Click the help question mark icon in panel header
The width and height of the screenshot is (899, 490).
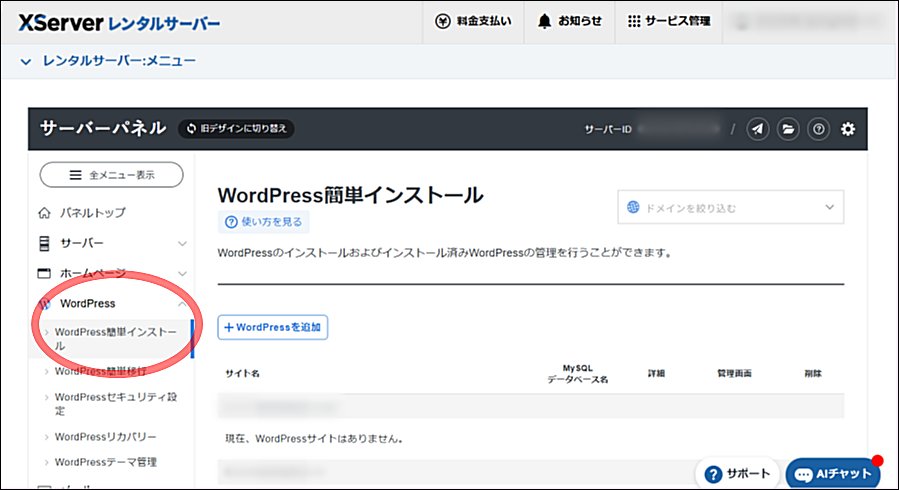click(x=818, y=129)
